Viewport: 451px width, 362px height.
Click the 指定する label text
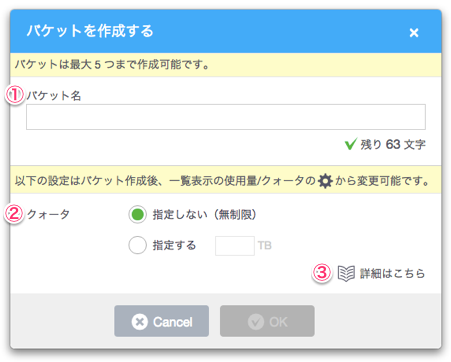(174, 245)
